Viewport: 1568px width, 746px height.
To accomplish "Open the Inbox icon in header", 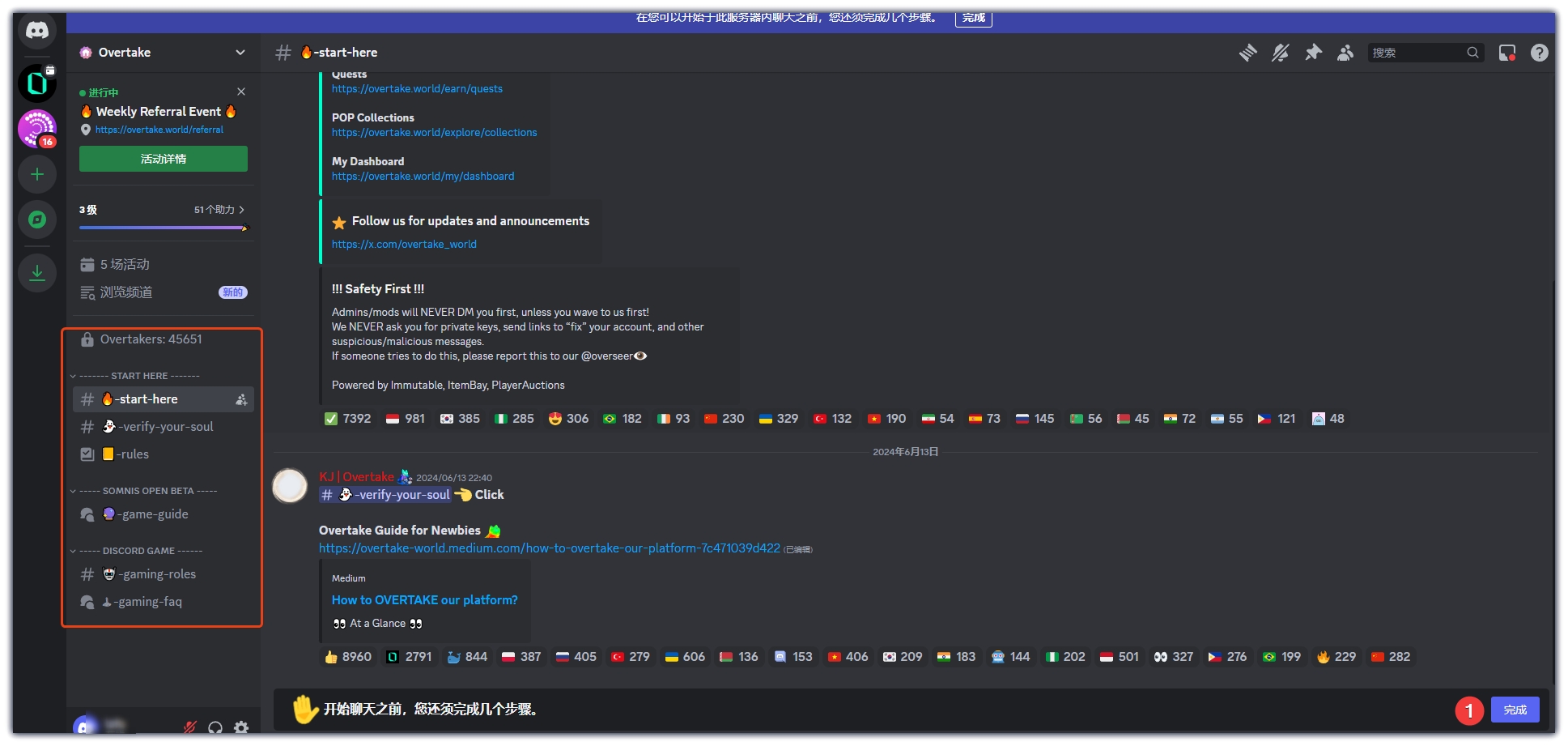I will (1506, 53).
